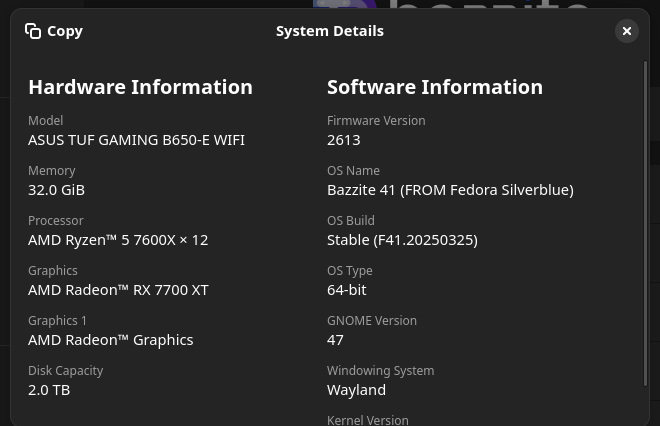The image size is (660, 426).
Task: Select the AMD Ryzen 5 7600X processor value
Action: coord(118,240)
